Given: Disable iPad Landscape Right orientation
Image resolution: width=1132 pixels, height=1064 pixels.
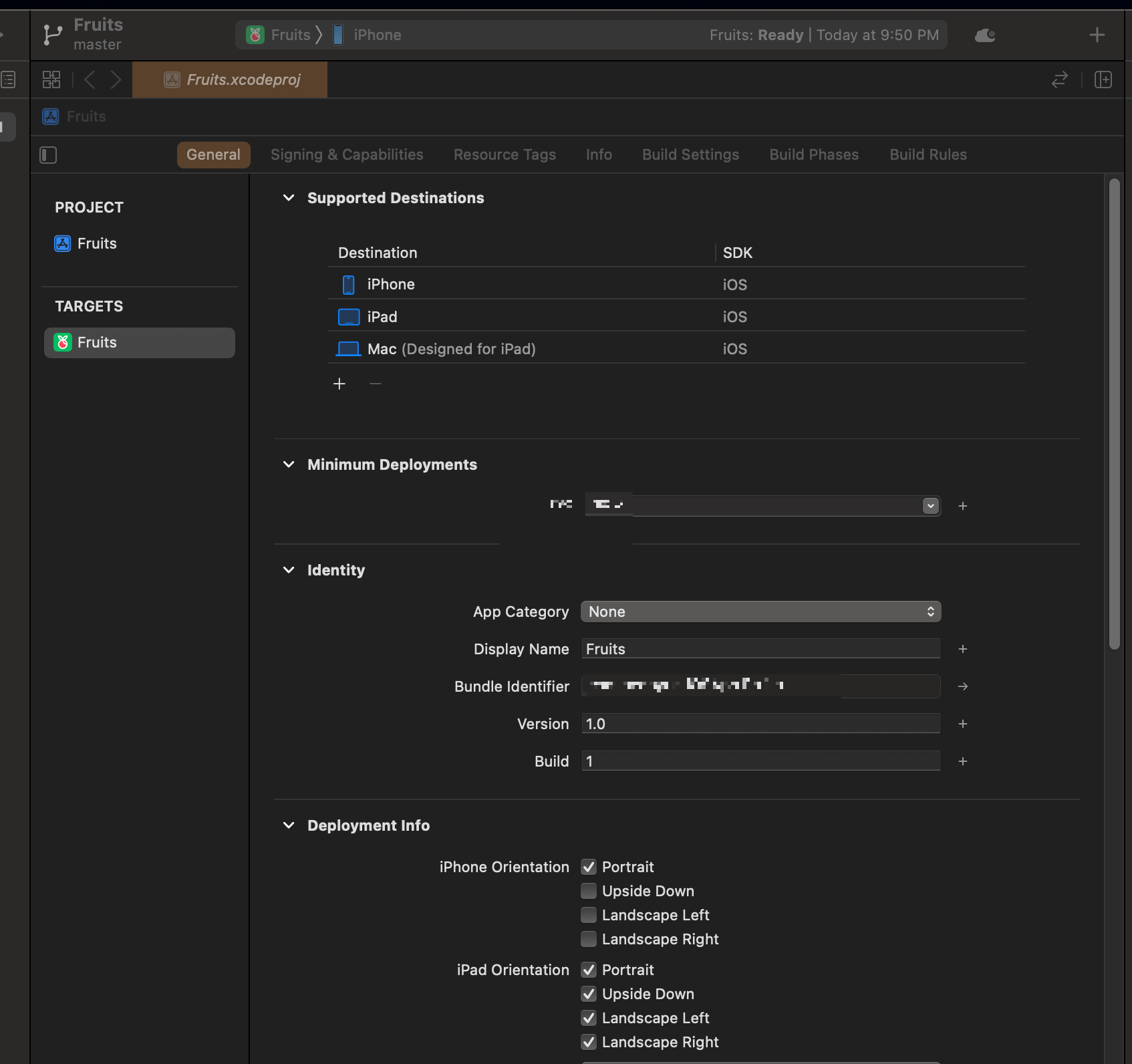Looking at the screenshot, I should (589, 1042).
